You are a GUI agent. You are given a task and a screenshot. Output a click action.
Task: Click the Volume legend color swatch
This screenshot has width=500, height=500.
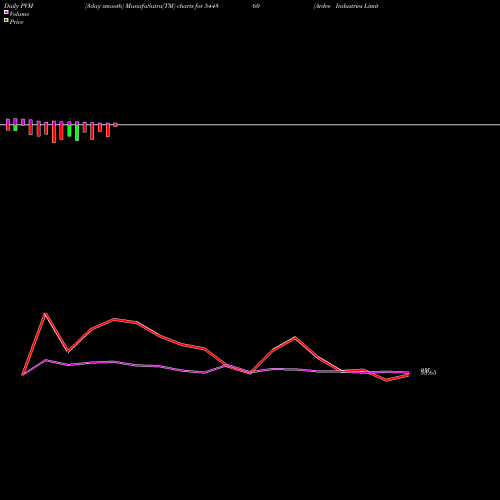coord(6,12)
